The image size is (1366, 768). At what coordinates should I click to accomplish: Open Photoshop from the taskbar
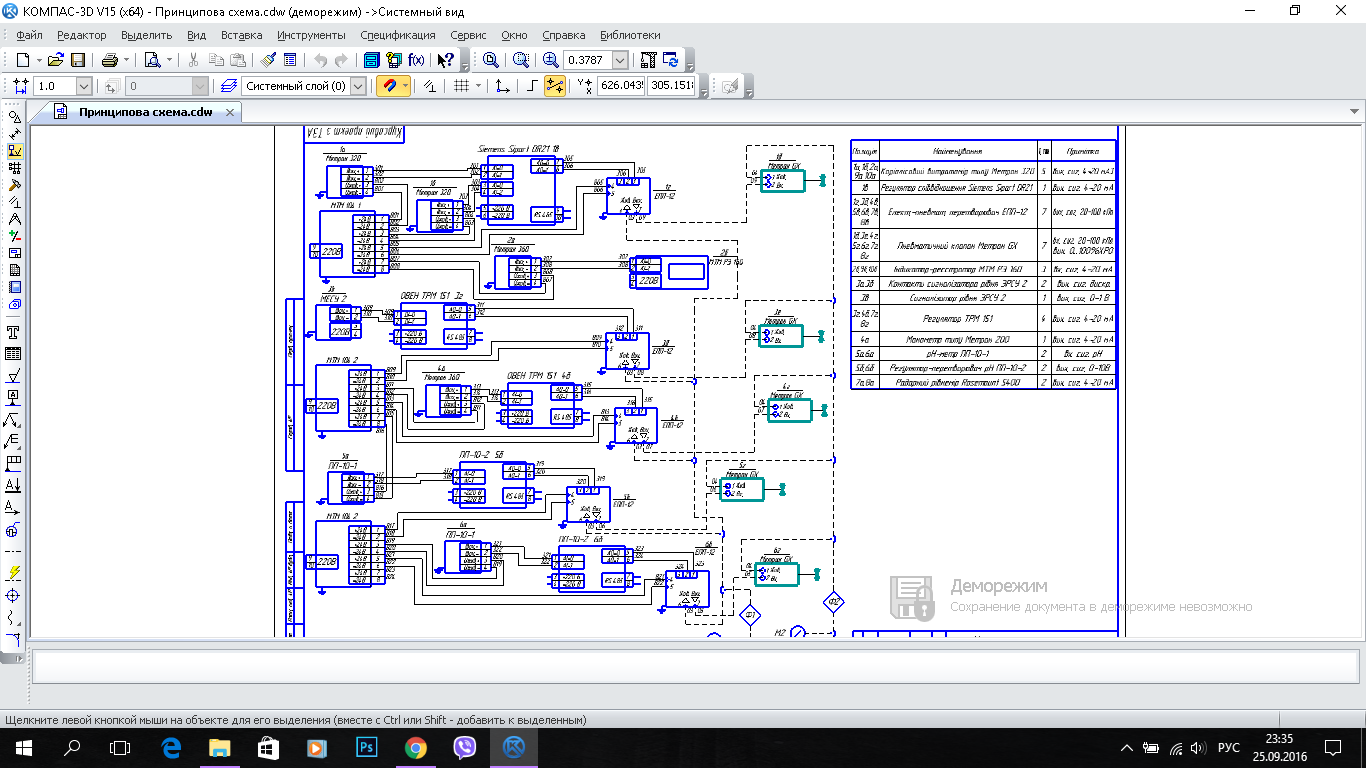[x=366, y=747]
